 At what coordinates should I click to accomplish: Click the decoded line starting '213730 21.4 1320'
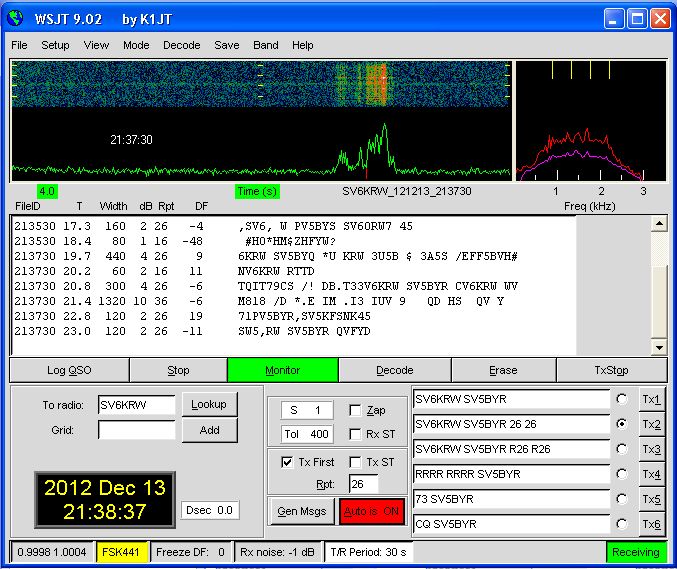[259, 301]
